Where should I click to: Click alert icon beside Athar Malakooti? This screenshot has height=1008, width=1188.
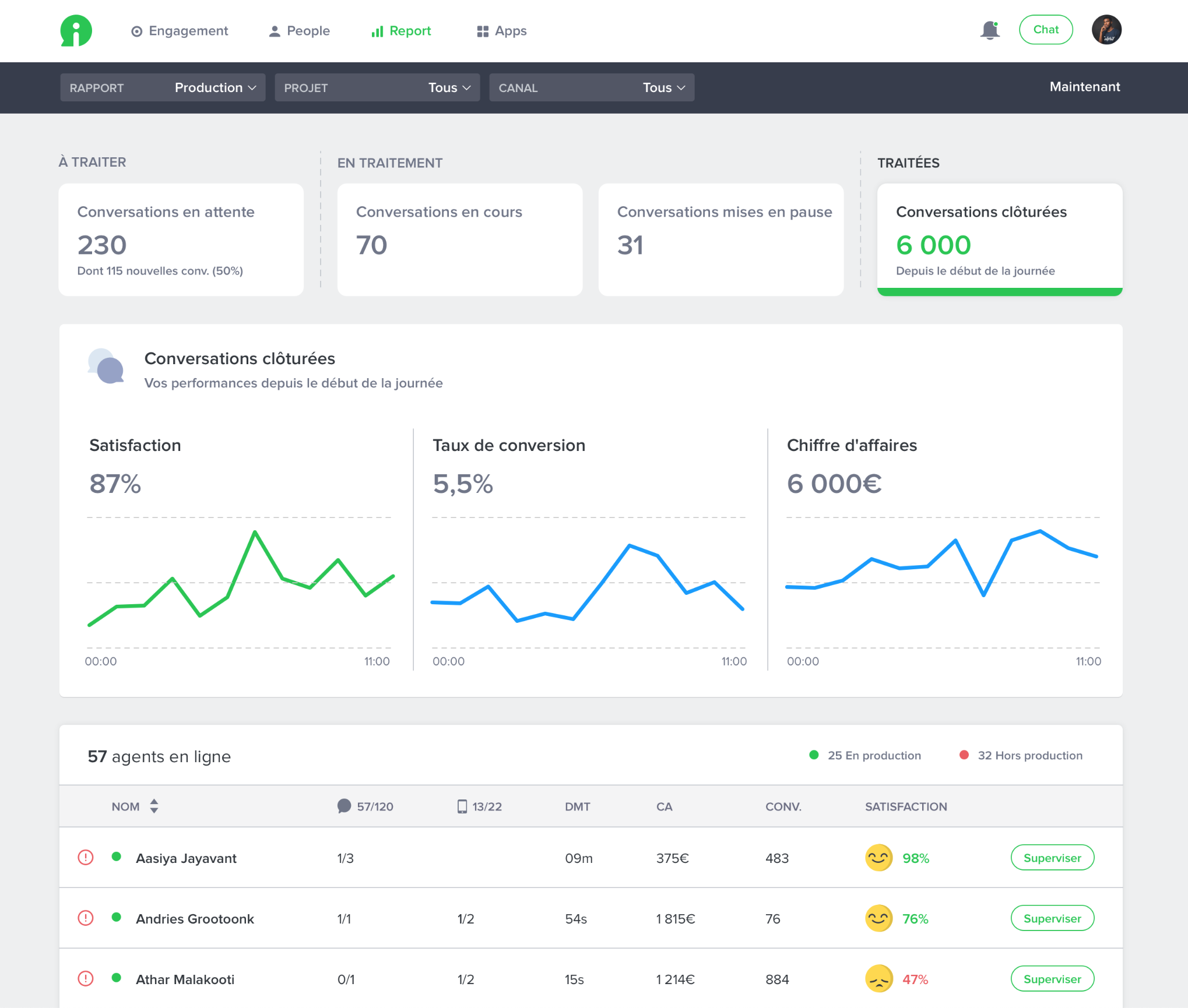click(x=86, y=978)
